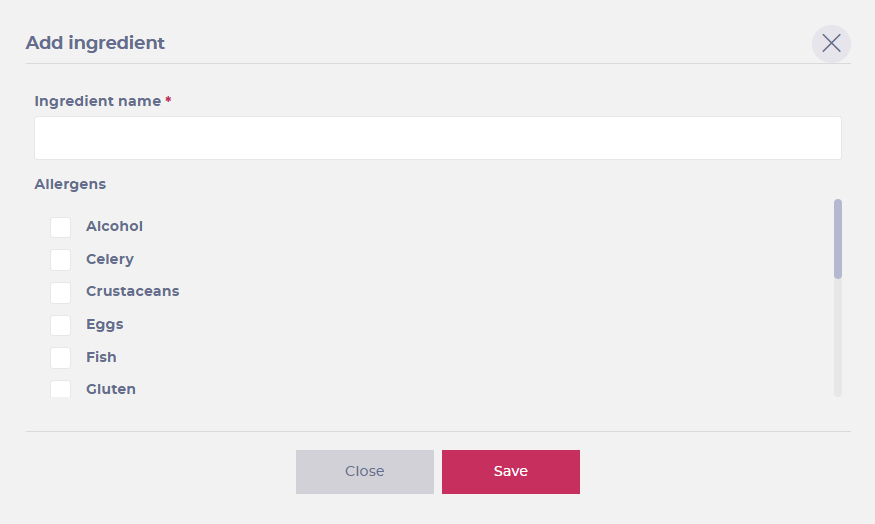Click the Gluten label text

click(111, 389)
